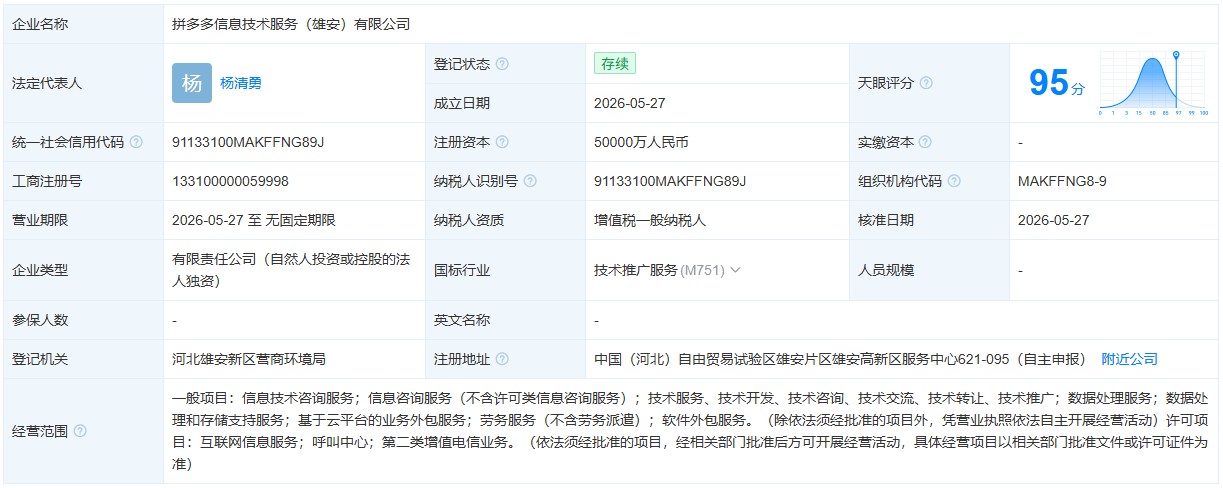1223x488 pixels.
Task: Click help icon beside 纳税人识别号
Action: tap(530, 181)
